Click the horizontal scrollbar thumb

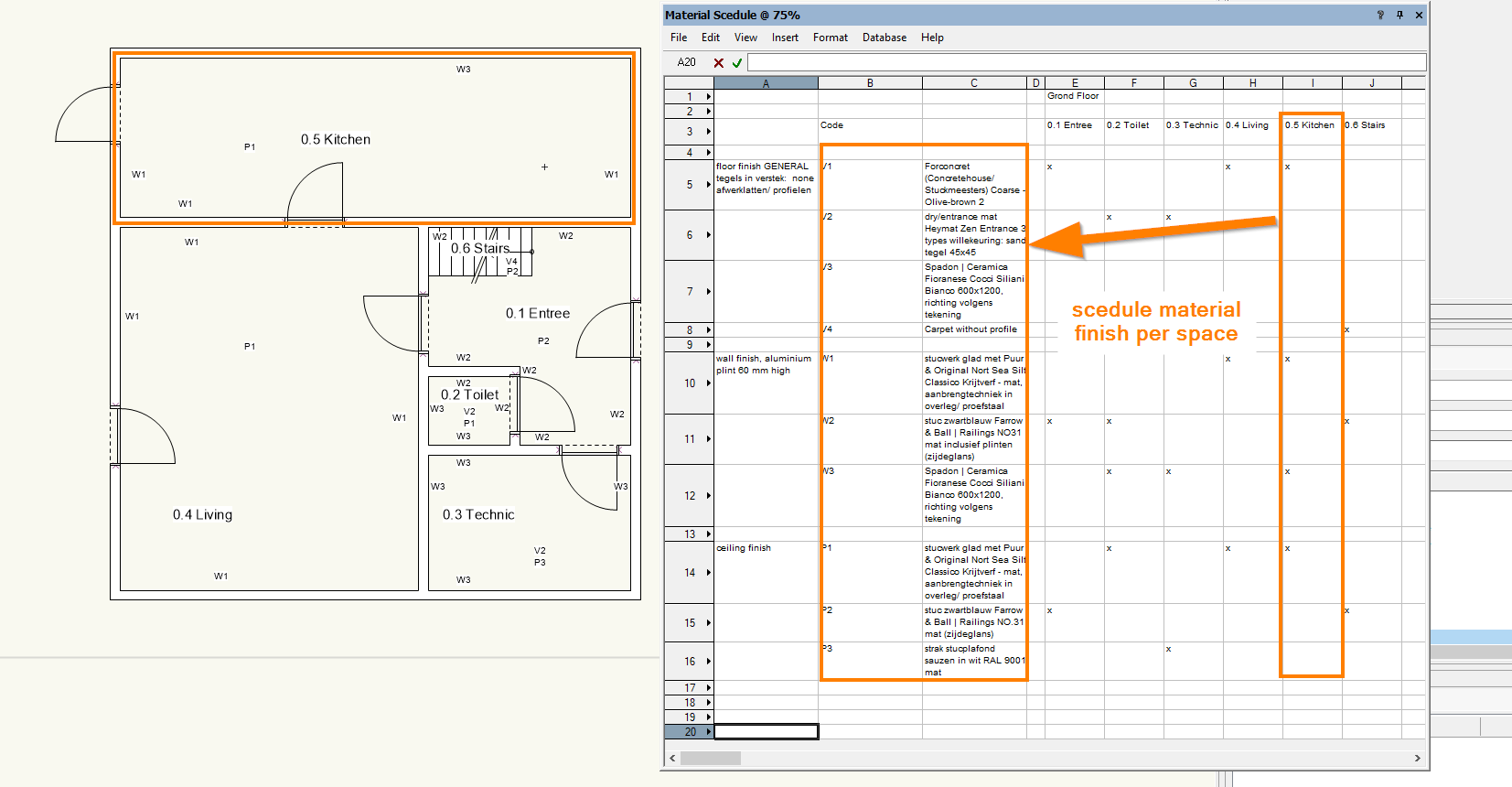click(x=711, y=758)
